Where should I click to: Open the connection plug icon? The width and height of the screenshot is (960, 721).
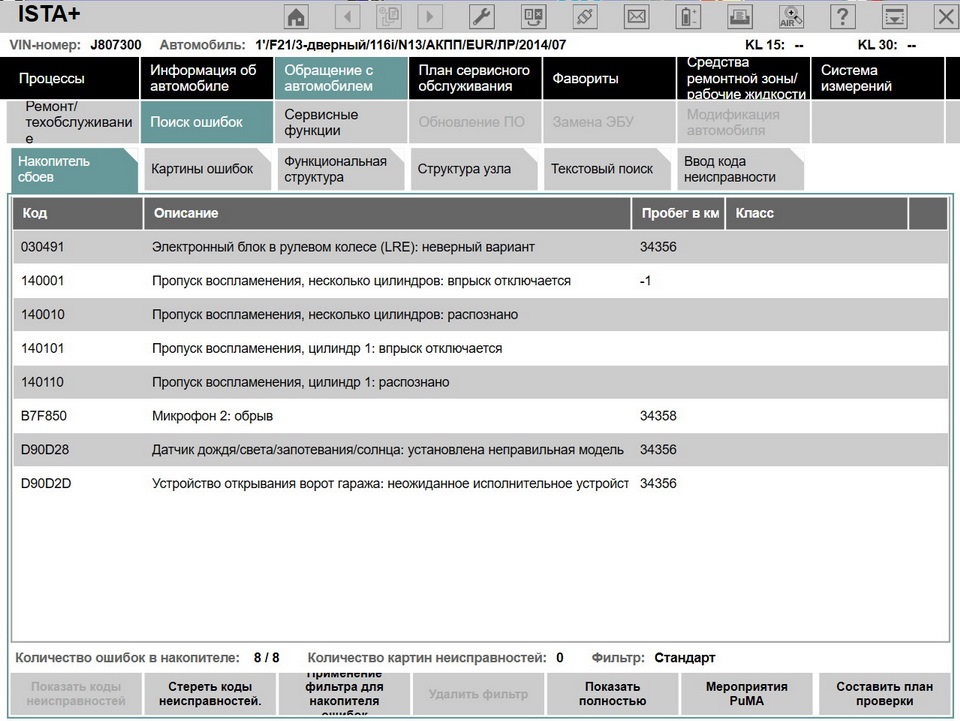pyautogui.click(x=585, y=17)
